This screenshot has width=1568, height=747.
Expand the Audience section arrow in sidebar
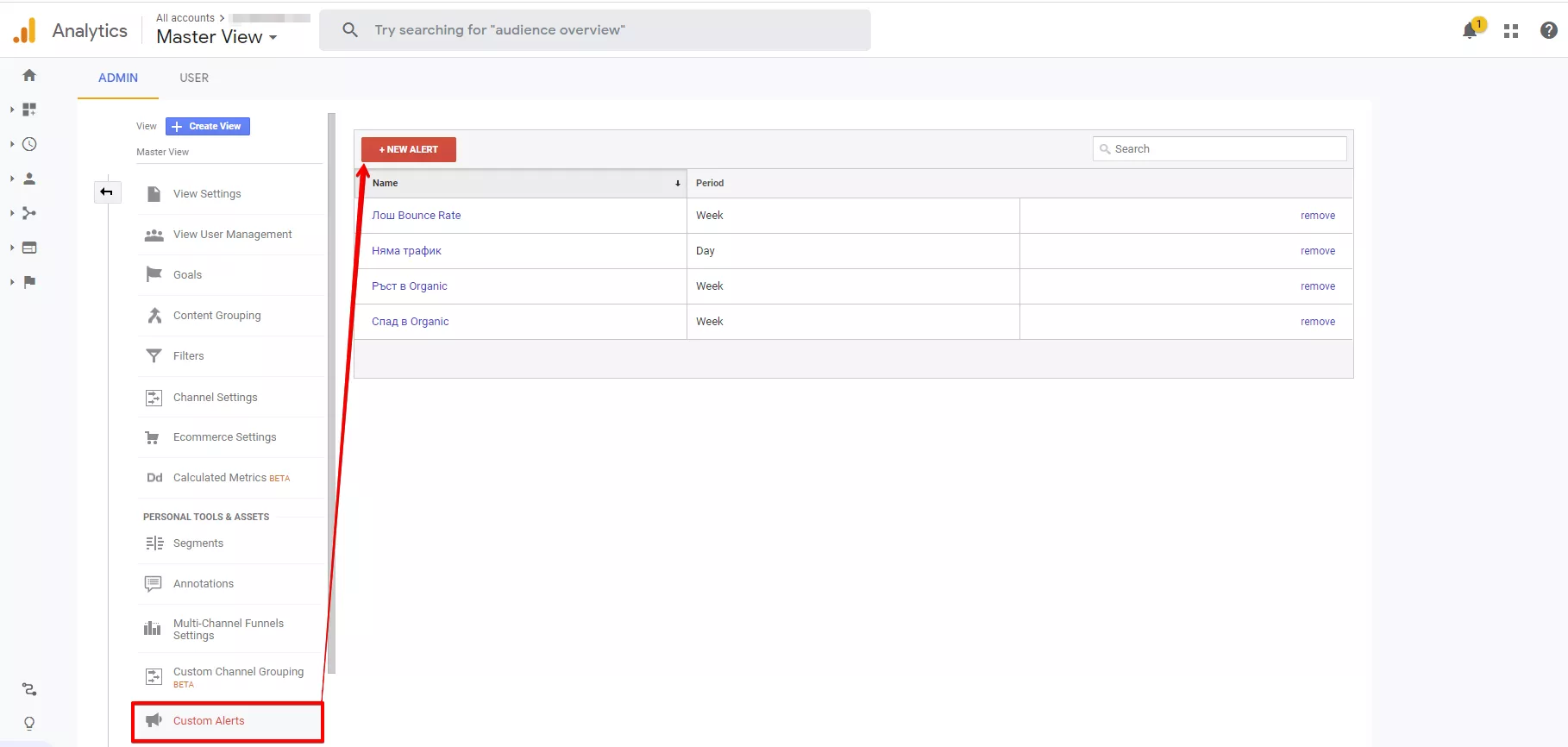tap(12, 179)
